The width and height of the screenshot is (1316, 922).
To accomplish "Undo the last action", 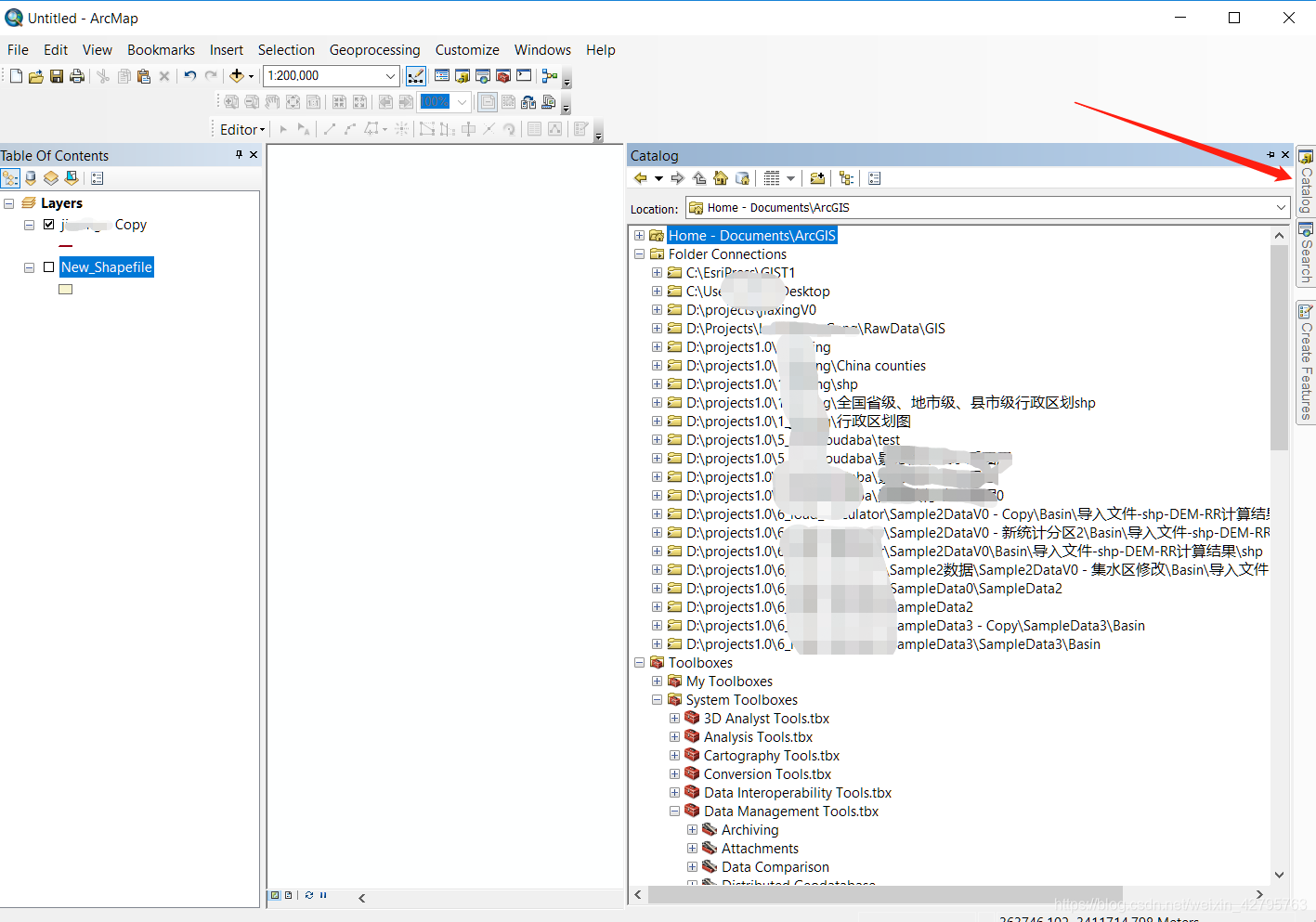I will click(x=190, y=76).
